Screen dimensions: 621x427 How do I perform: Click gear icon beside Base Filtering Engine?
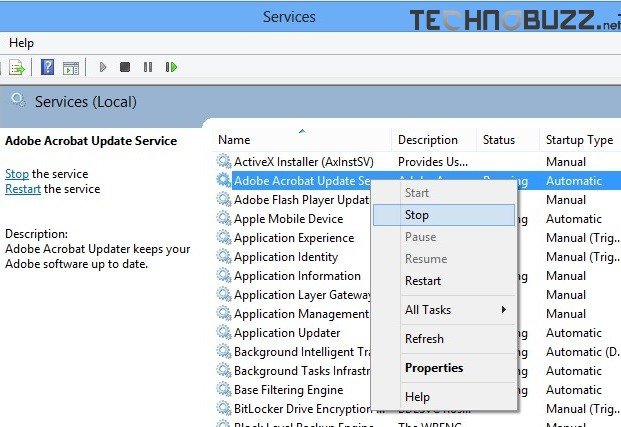pyautogui.click(x=224, y=389)
